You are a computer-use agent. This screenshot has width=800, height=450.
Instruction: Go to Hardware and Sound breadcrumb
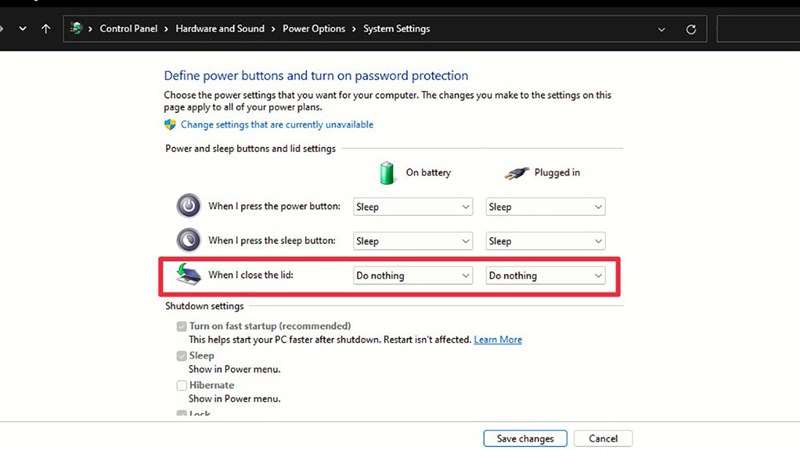(219, 29)
